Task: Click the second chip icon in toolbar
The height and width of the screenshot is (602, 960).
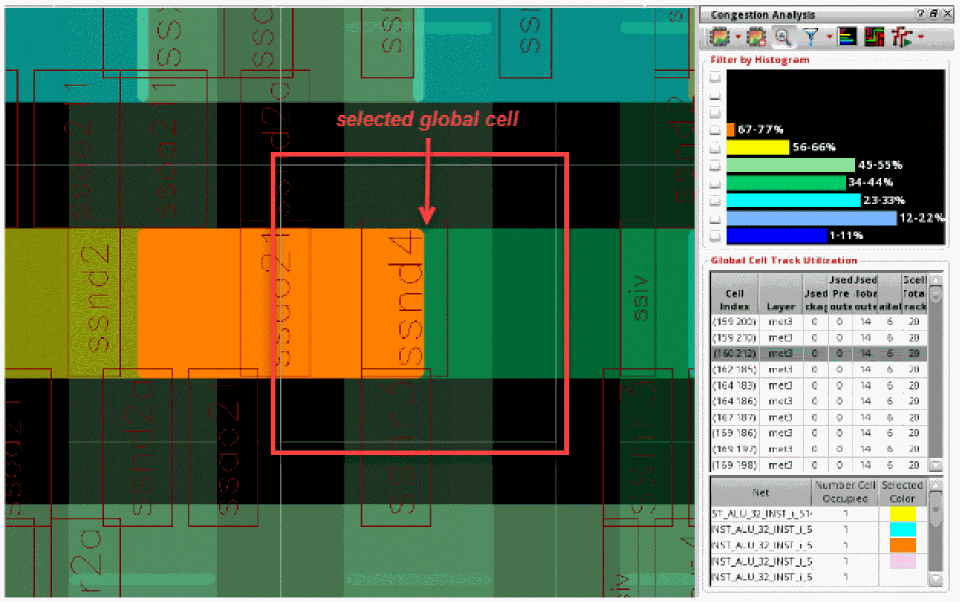Action: coord(757,38)
